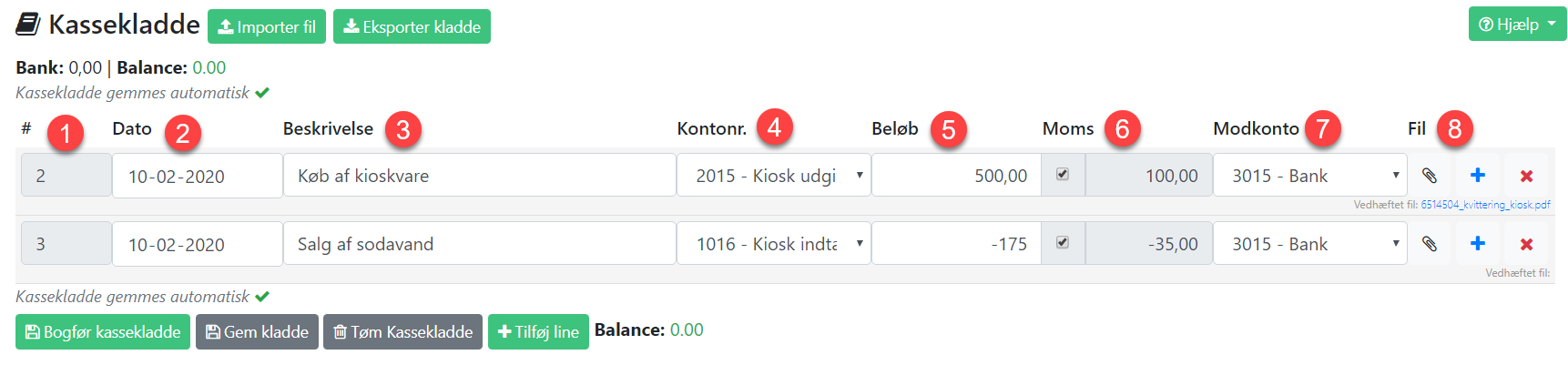1568x365 pixels.
Task: Delete the Salg af sodavand row
Action: [x=1527, y=244]
